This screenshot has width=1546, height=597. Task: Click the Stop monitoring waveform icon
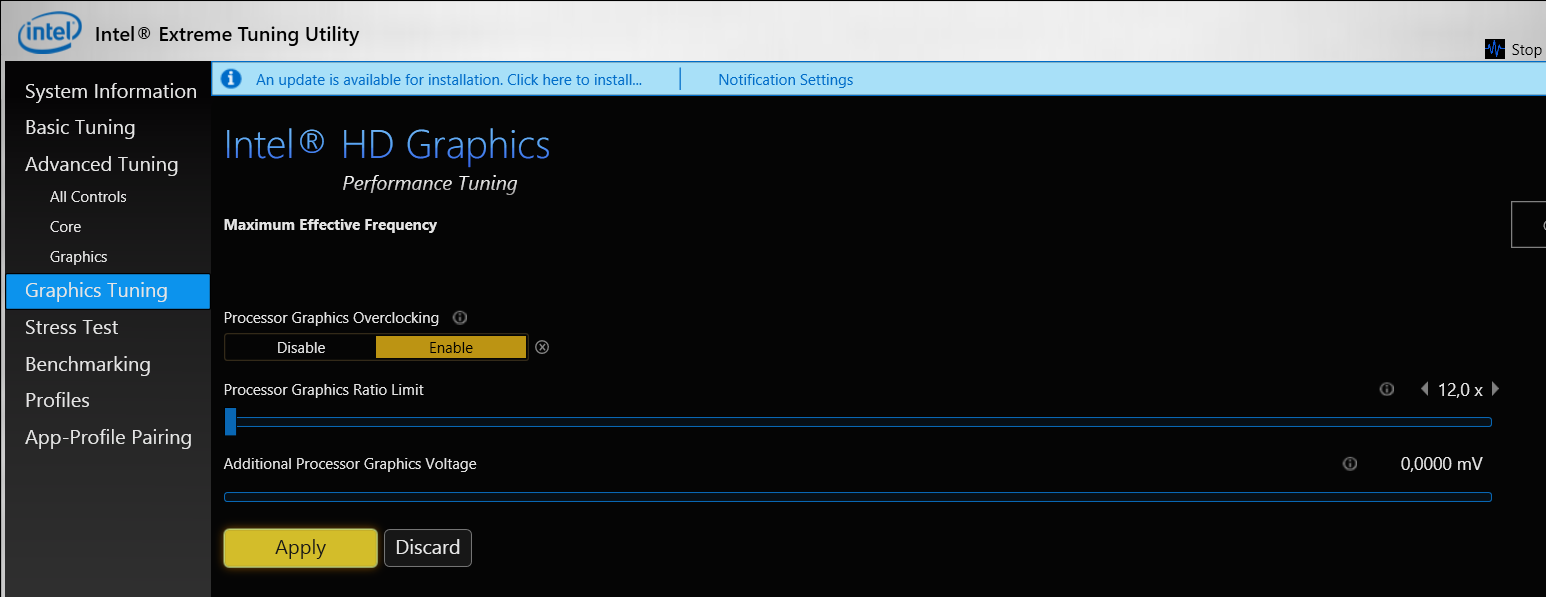[x=1495, y=49]
